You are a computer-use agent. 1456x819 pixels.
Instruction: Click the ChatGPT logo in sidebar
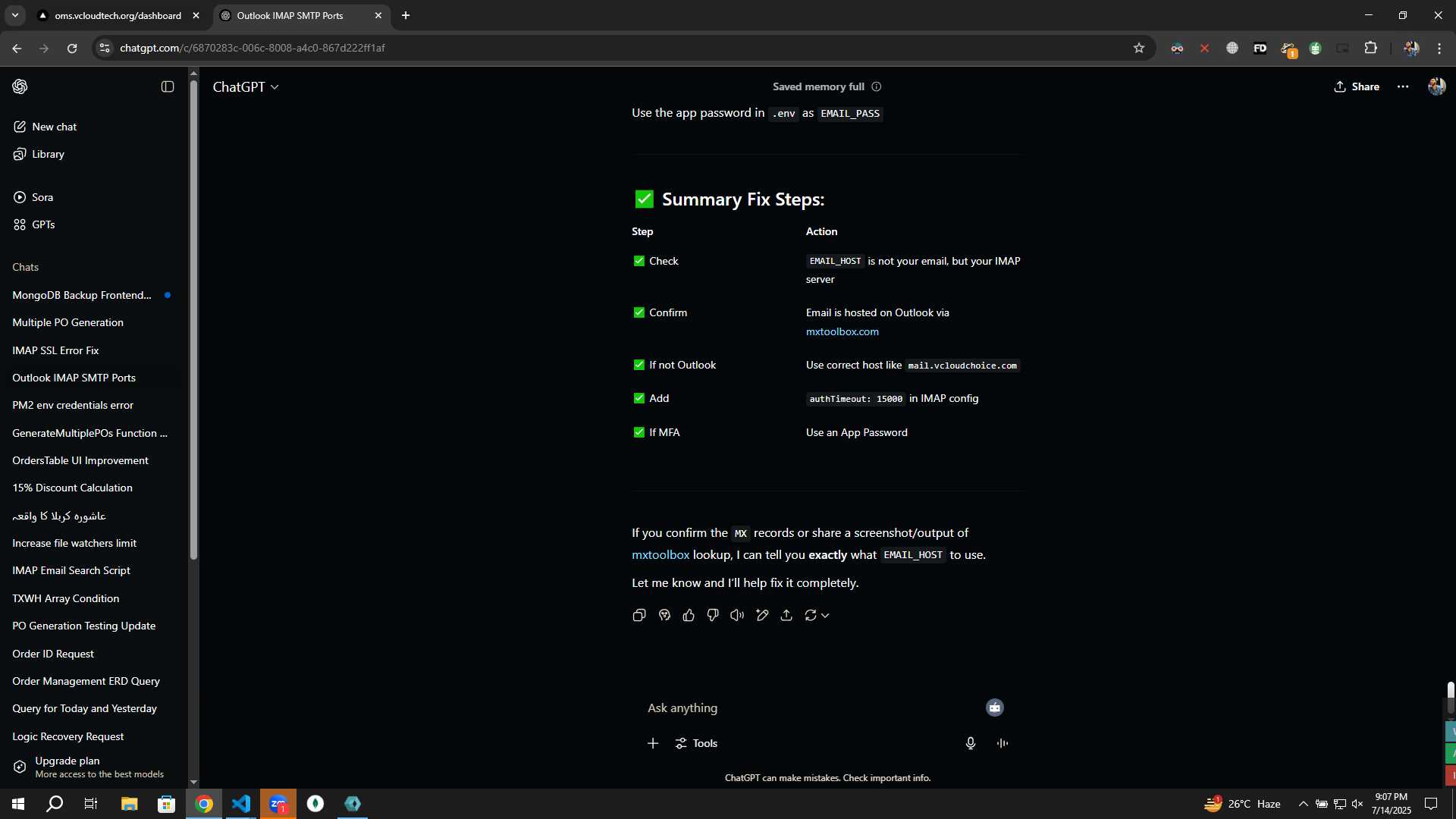coord(20,86)
